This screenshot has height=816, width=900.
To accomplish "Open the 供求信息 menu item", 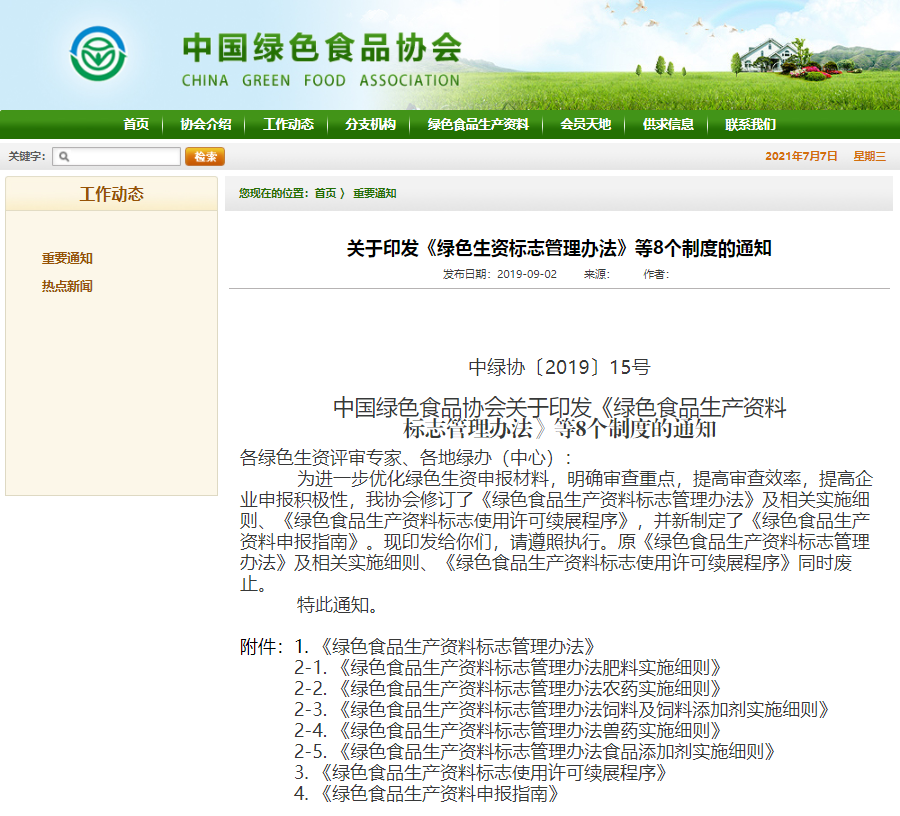I will tap(668, 125).
